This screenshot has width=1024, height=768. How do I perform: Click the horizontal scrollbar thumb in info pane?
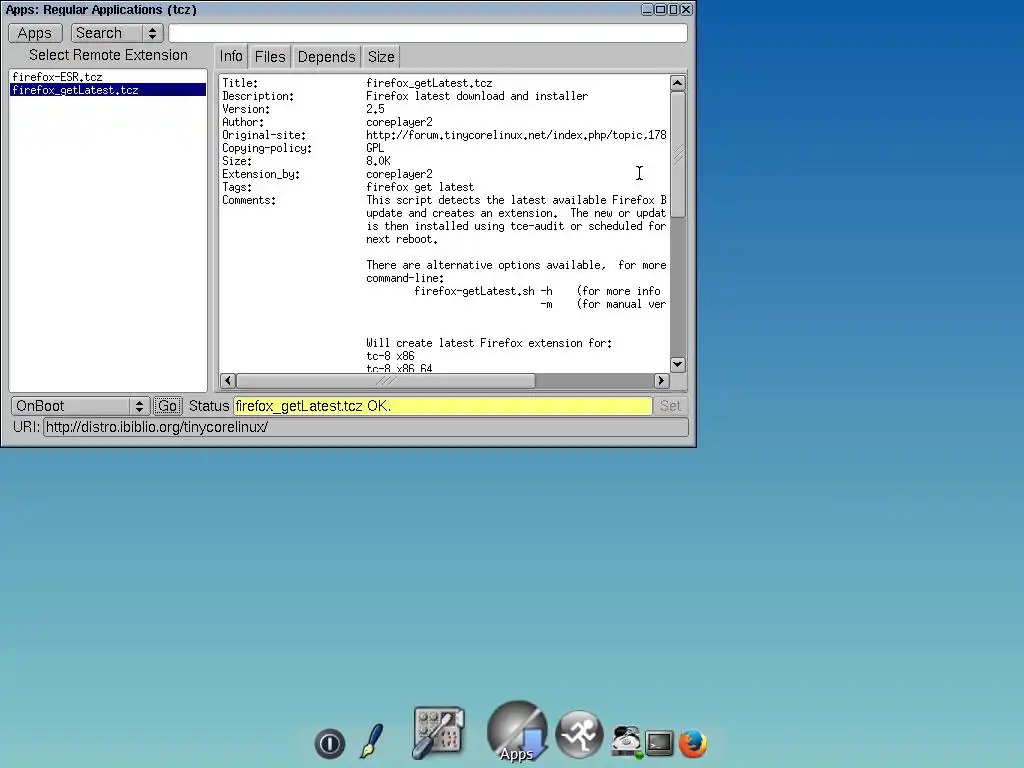pyautogui.click(x=385, y=381)
